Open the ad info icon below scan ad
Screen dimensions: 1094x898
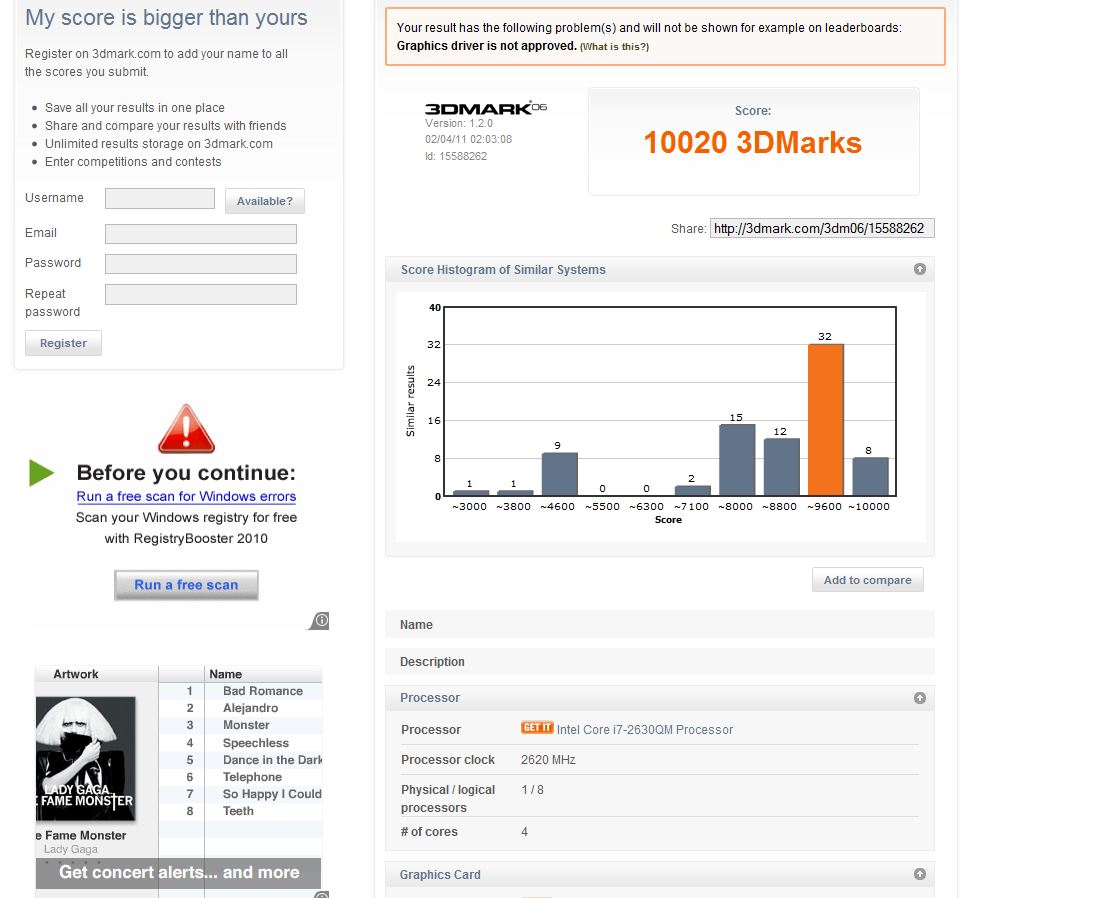(320, 620)
